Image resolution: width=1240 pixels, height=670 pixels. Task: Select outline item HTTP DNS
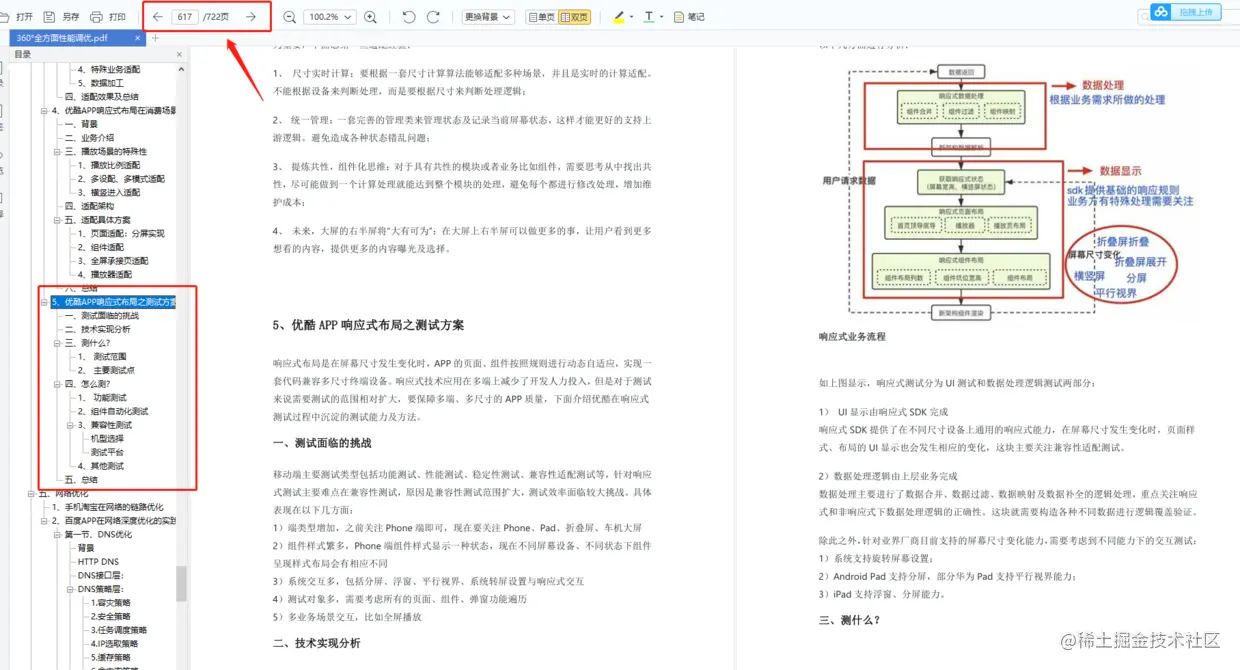click(x=98, y=562)
